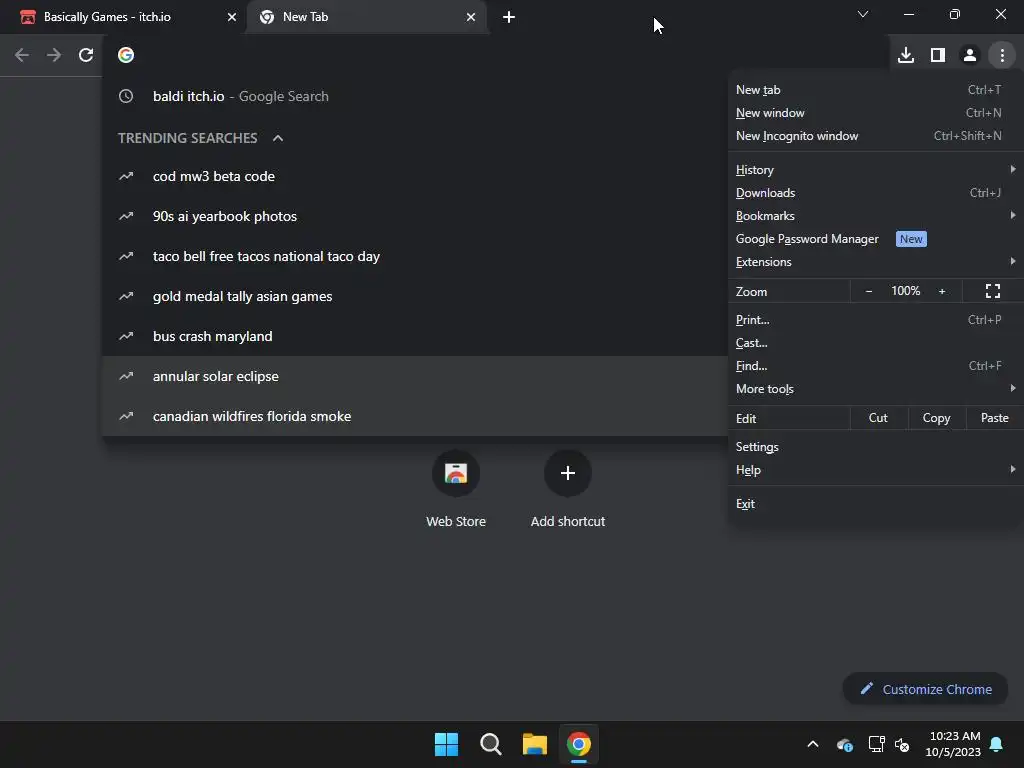This screenshot has height=768, width=1024.
Task: Click the network display tray icon
Action: pos(876,744)
